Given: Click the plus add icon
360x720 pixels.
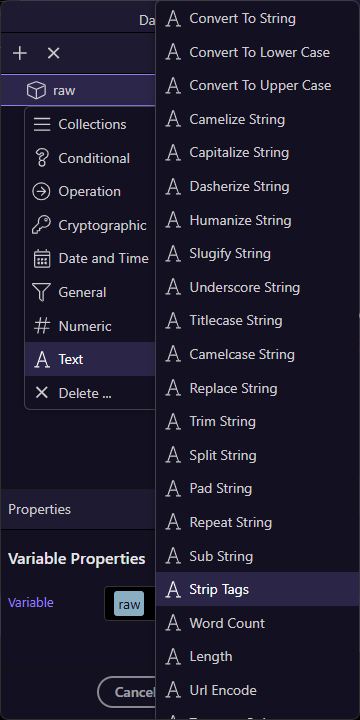Looking at the screenshot, I should click(20, 54).
